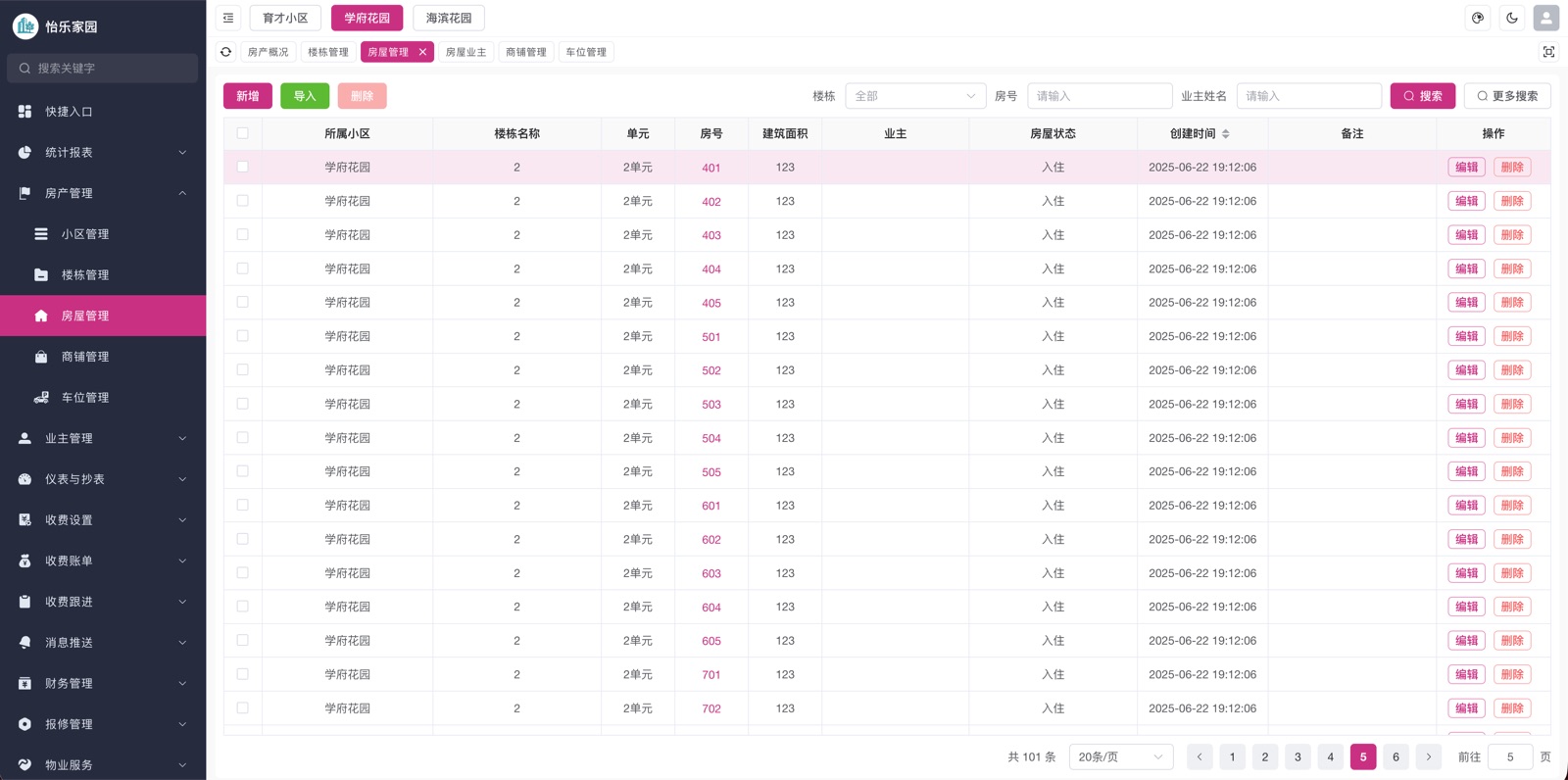Click 物业服务 icon in sidebar
This screenshot has width=1568, height=780.
(x=24, y=765)
